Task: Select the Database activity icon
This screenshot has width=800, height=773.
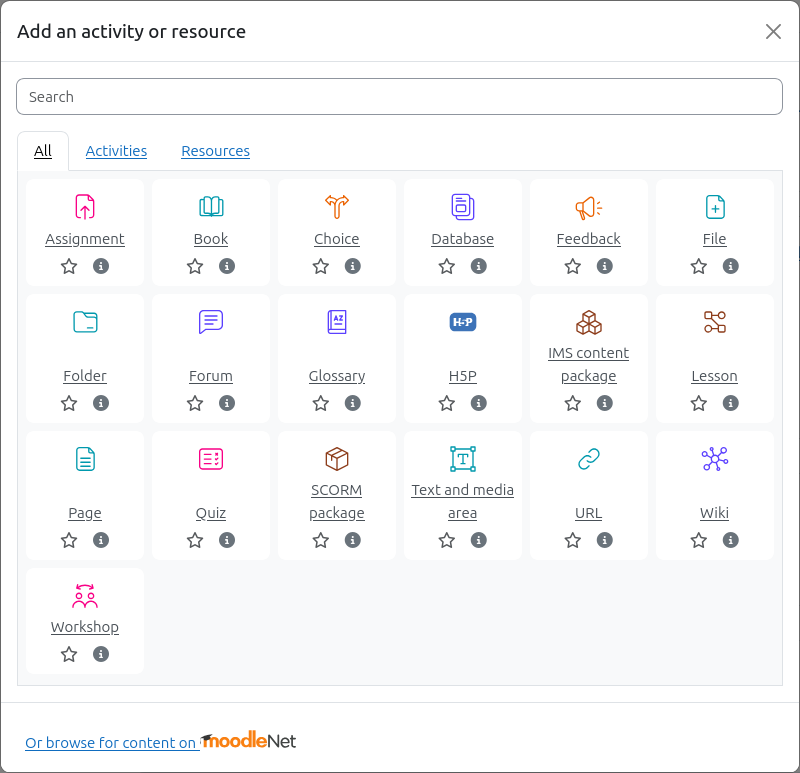Action: tap(463, 207)
